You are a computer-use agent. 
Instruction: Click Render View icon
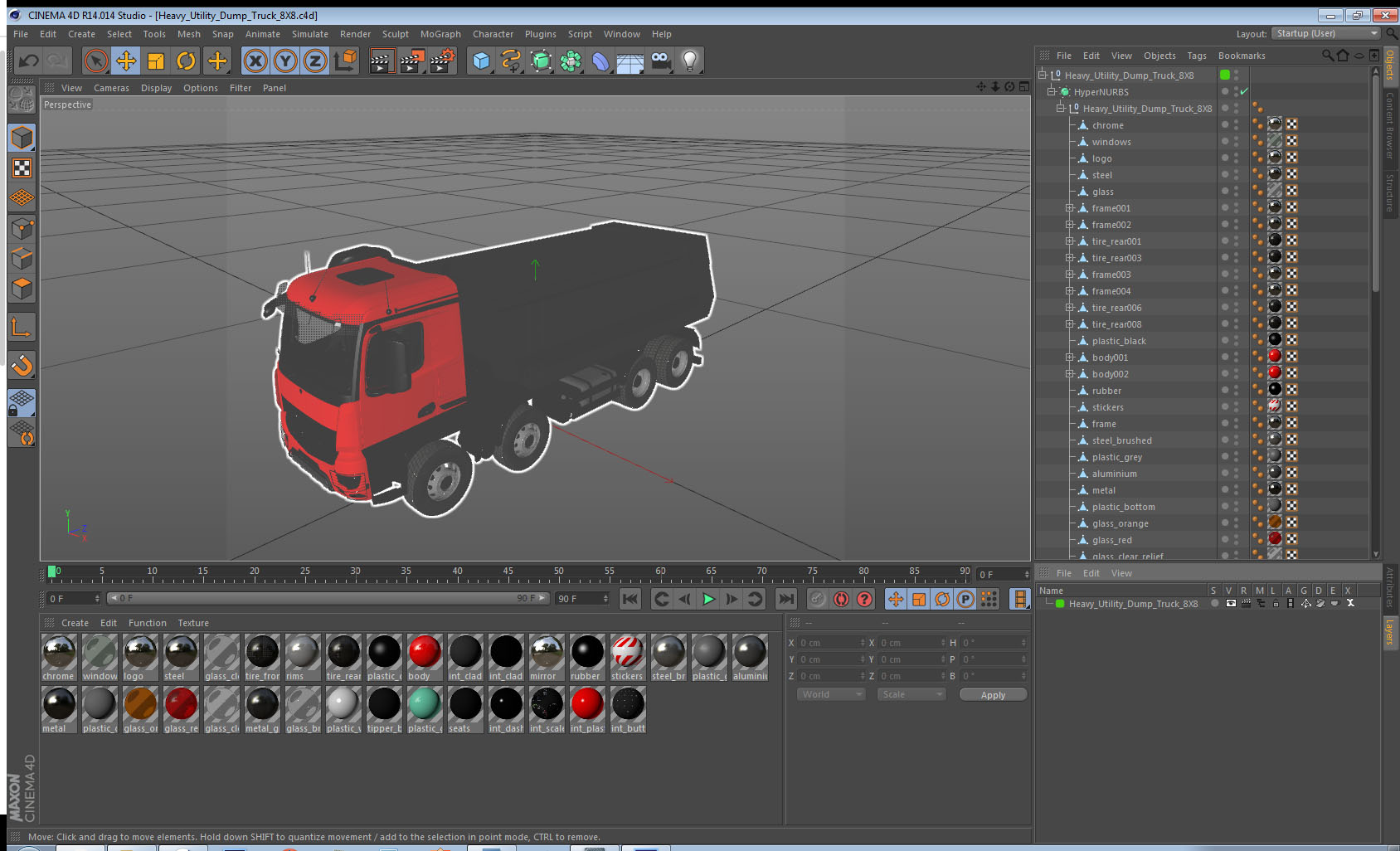(x=382, y=61)
